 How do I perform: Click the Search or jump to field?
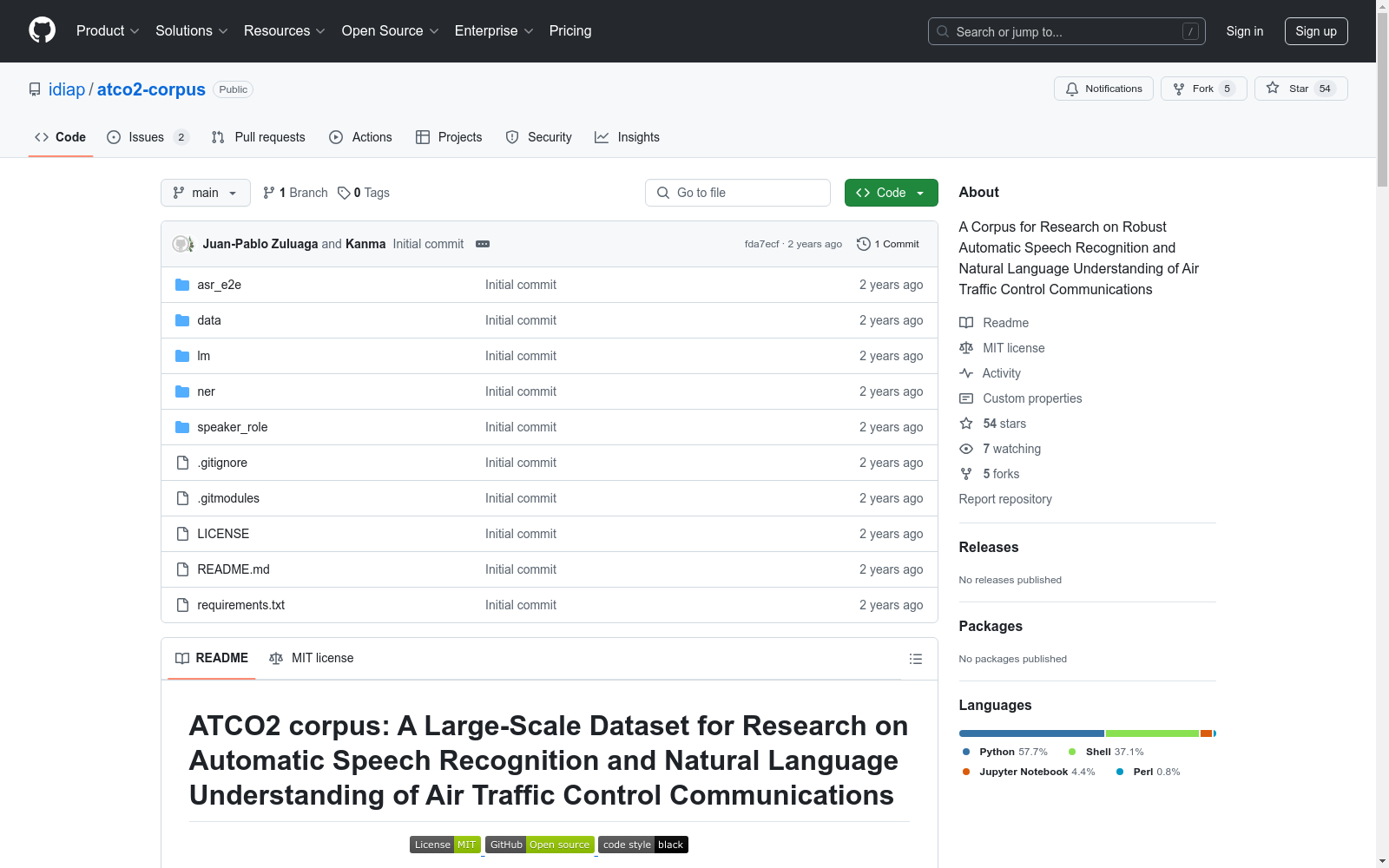click(1067, 31)
